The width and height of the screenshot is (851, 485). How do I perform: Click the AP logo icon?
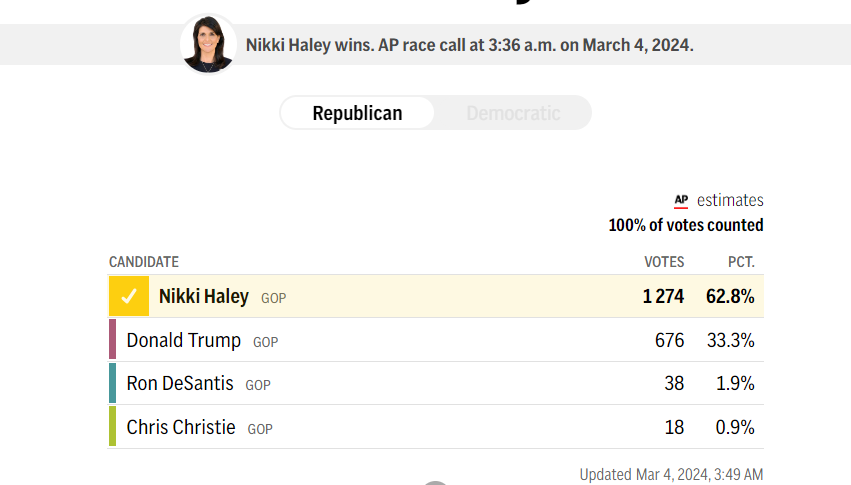(x=681, y=201)
